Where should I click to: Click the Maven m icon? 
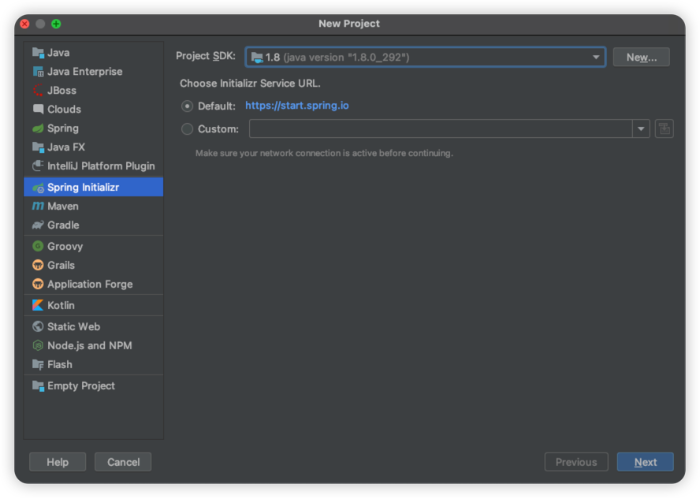click(38, 206)
